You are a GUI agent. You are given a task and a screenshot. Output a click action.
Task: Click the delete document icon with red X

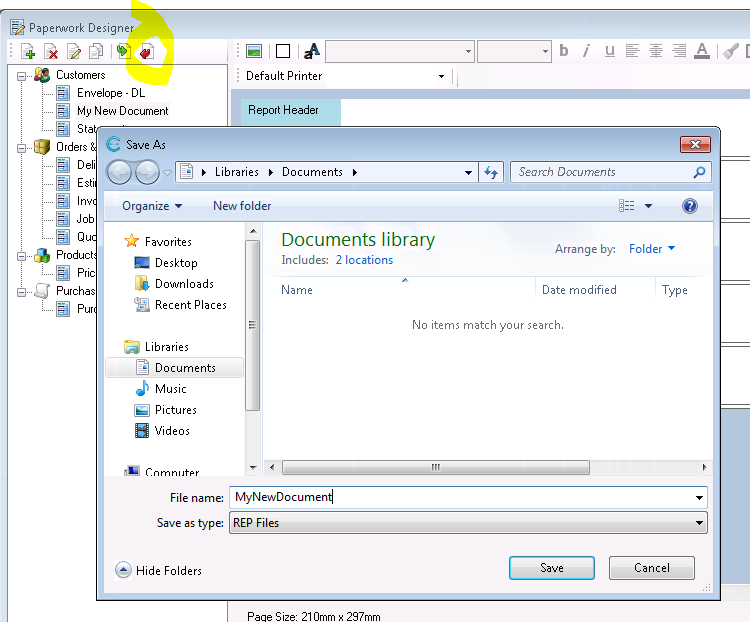51,52
